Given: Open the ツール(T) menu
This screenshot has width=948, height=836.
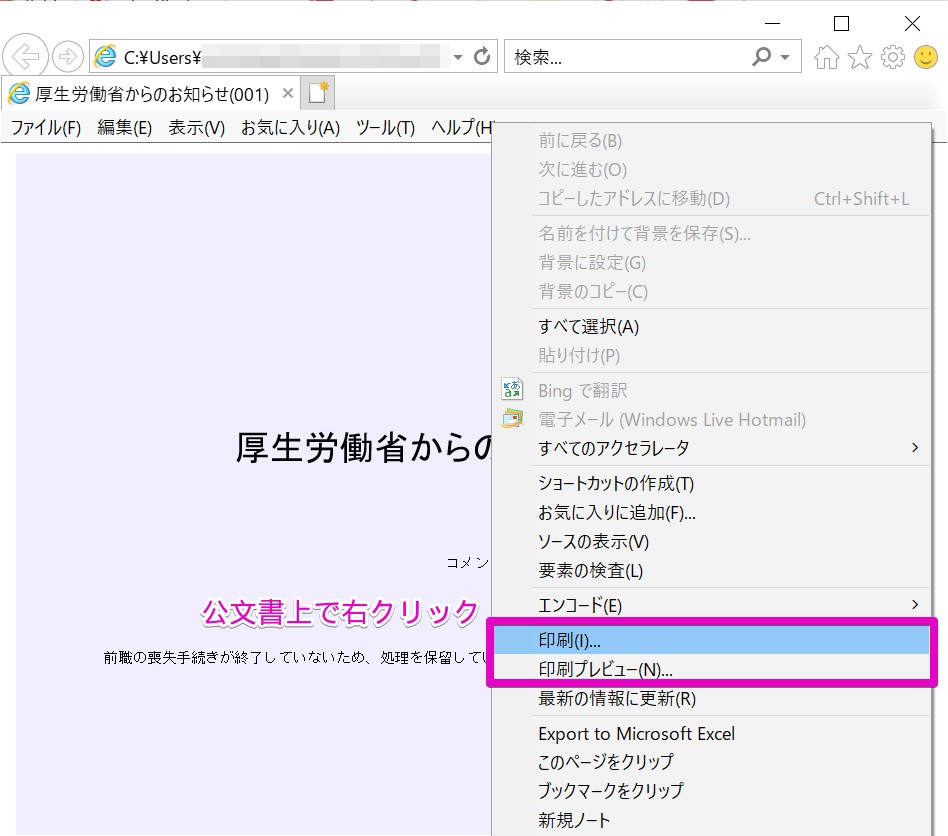Looking at the screenshot, I should pyautogui.click(x=385, y=128).
